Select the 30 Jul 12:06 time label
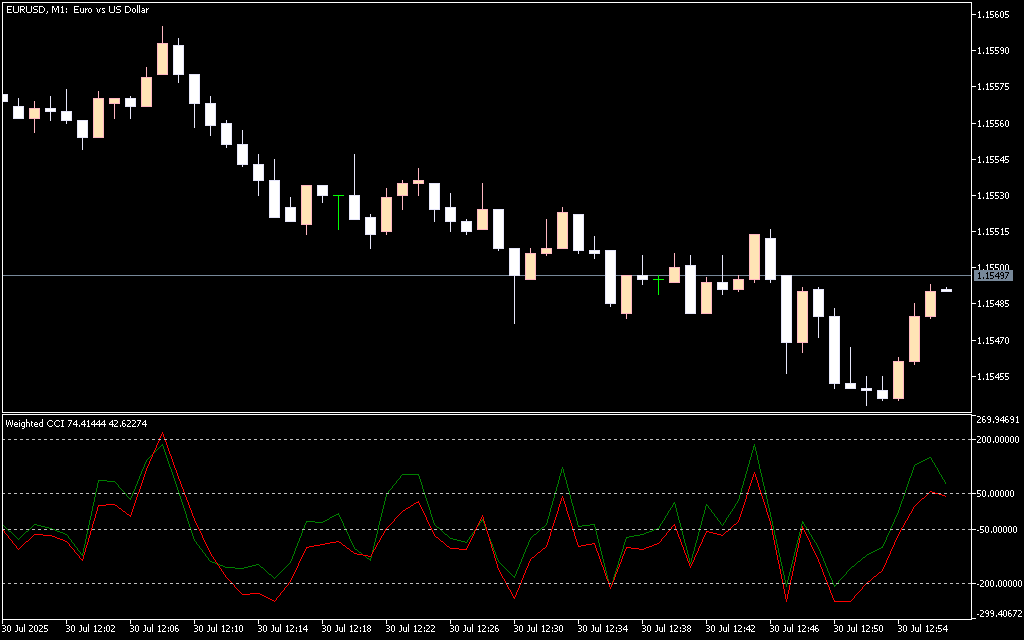Viewport: 1024px width, 640px height. 155,629
